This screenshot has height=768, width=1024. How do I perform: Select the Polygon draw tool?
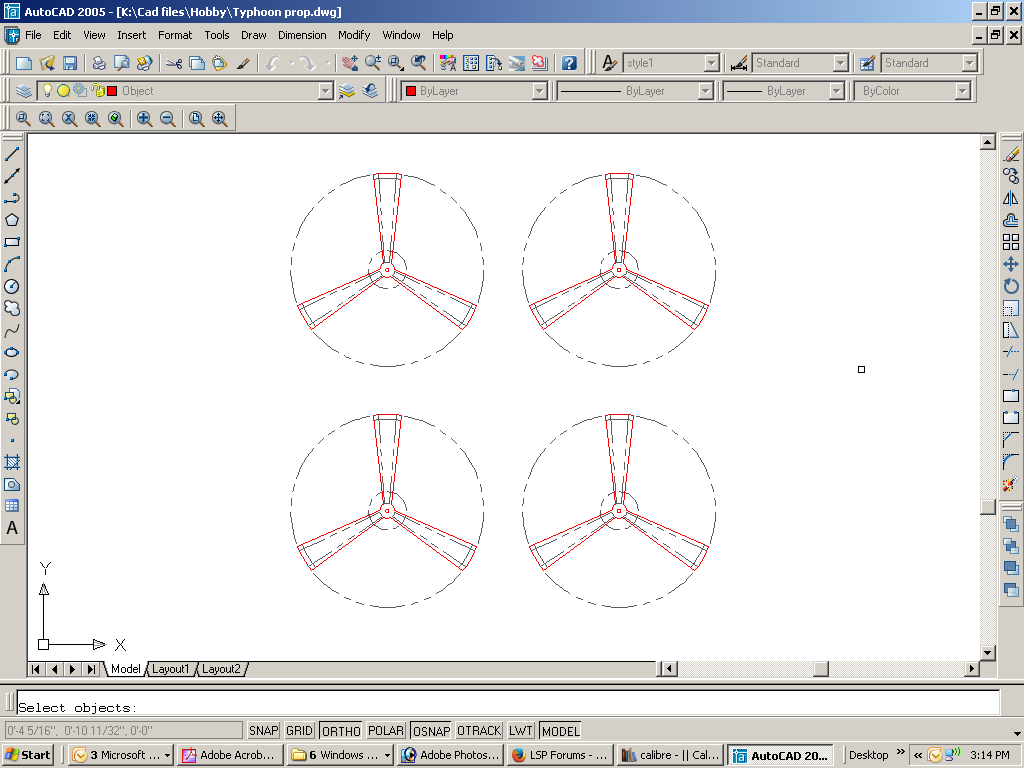click(x=12, y=220)
